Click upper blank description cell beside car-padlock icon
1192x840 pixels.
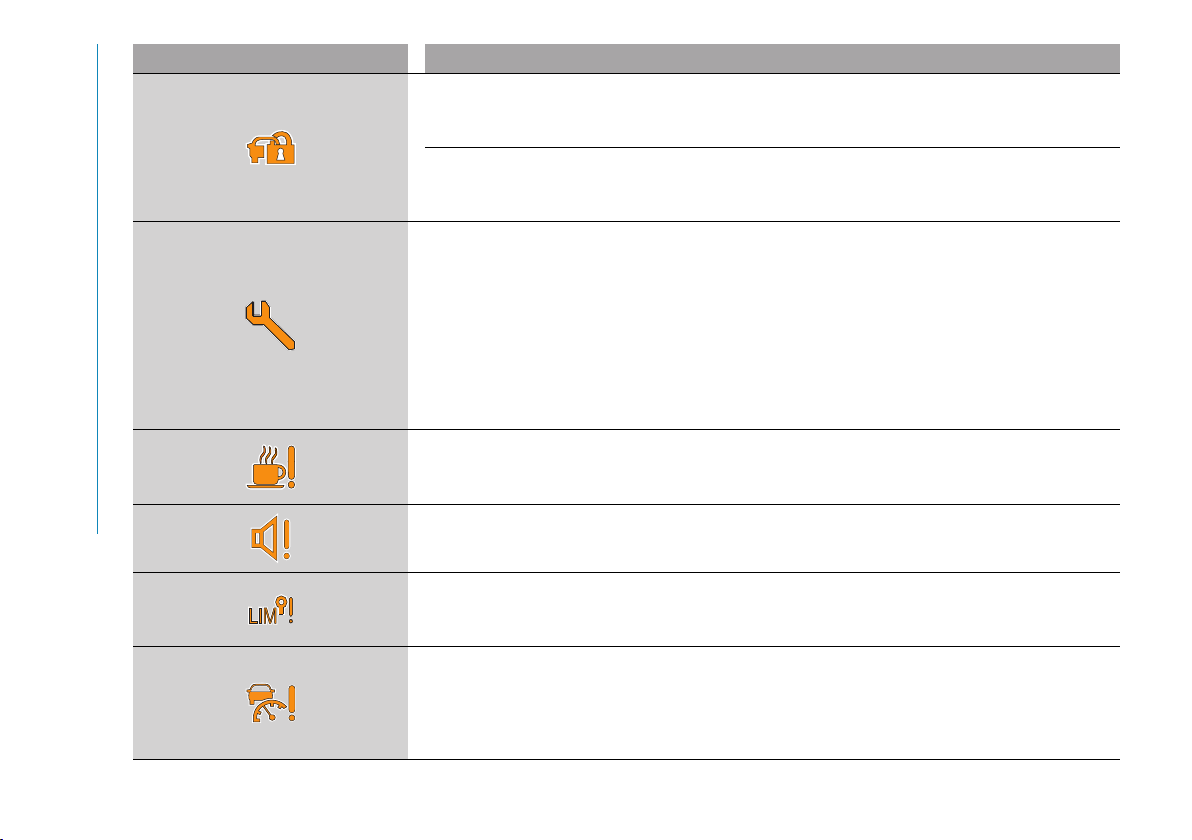tap(771, 111)
